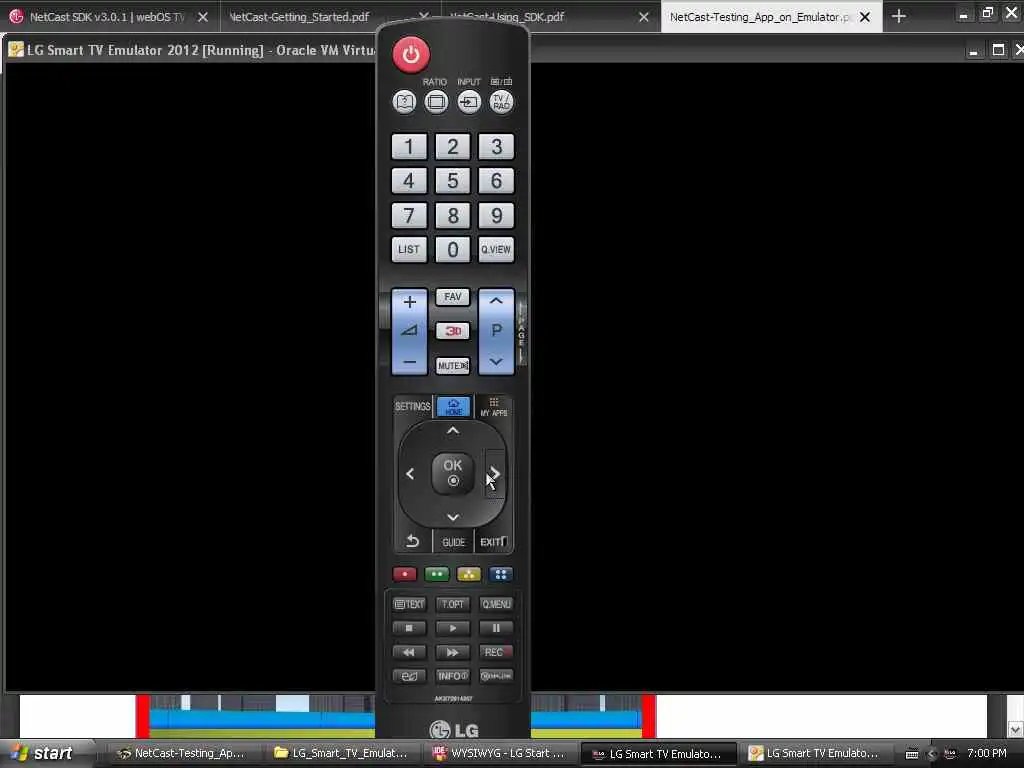The width and height of the screenshot is (1024, 768).
Task: Click number 6 on the remote keypad
Action: [496, 180]
